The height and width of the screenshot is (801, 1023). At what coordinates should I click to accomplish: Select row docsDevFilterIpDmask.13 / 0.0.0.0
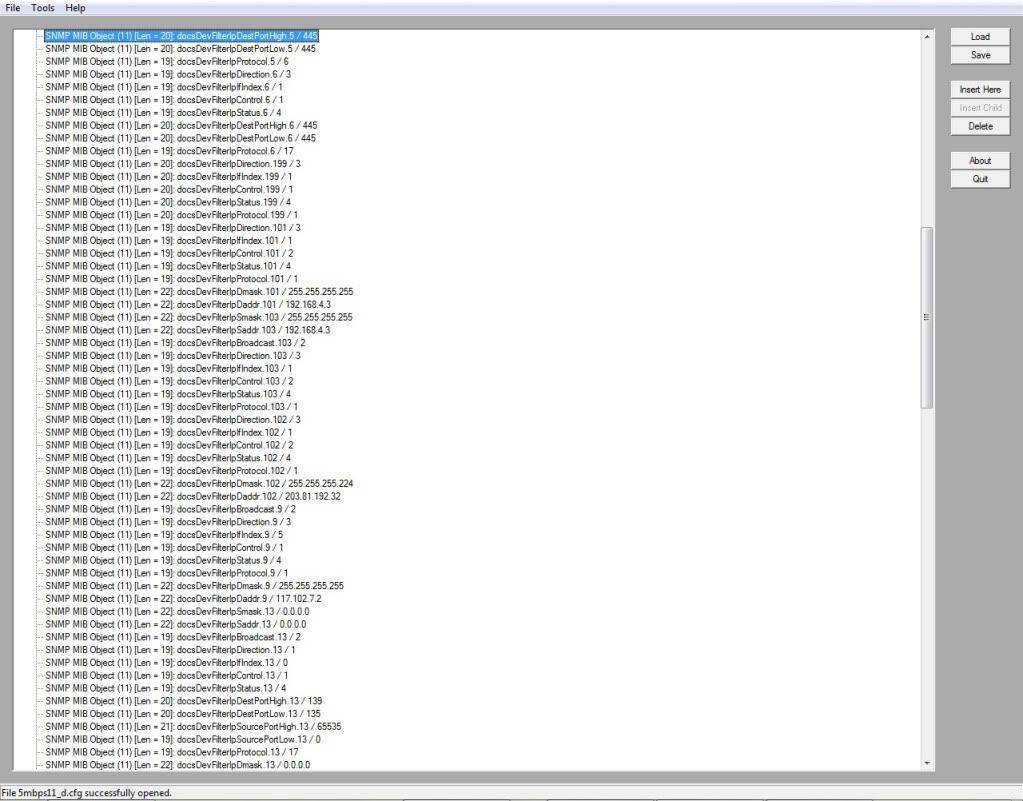pyautogui.click(x=177, y=764)
